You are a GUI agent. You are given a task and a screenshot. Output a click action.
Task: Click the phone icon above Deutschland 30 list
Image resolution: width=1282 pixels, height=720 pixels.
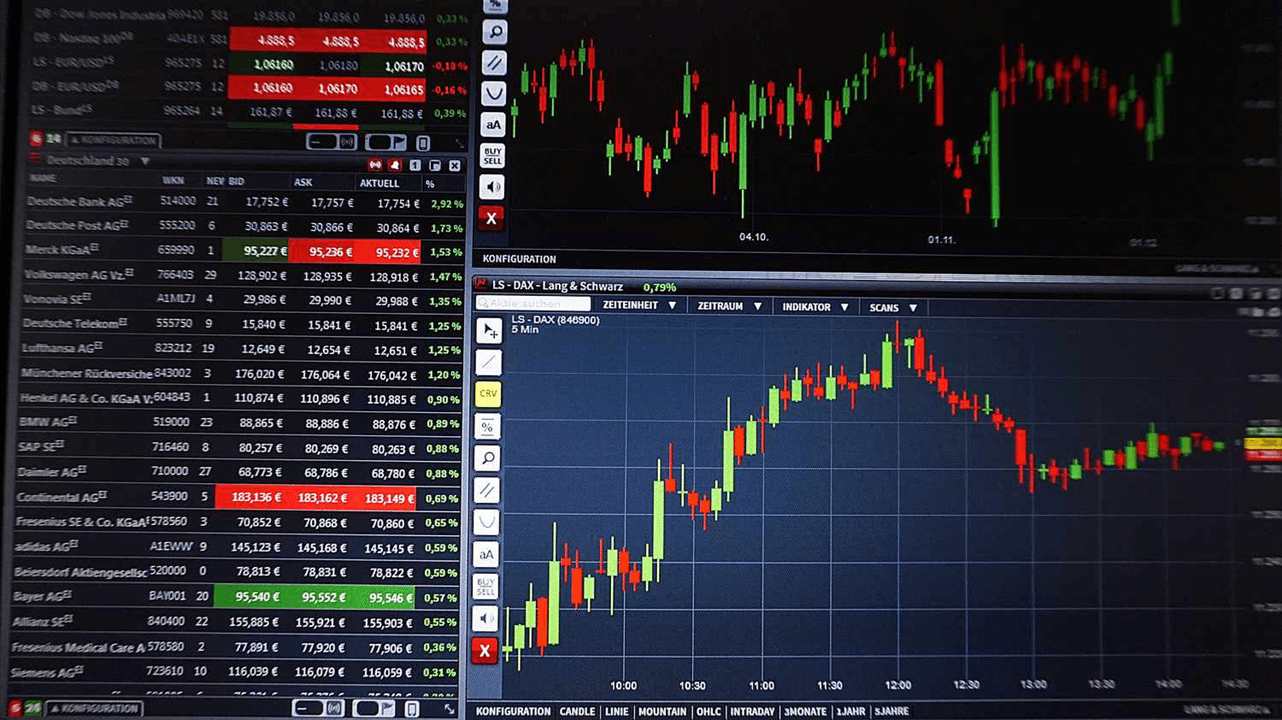click(423, 143)
